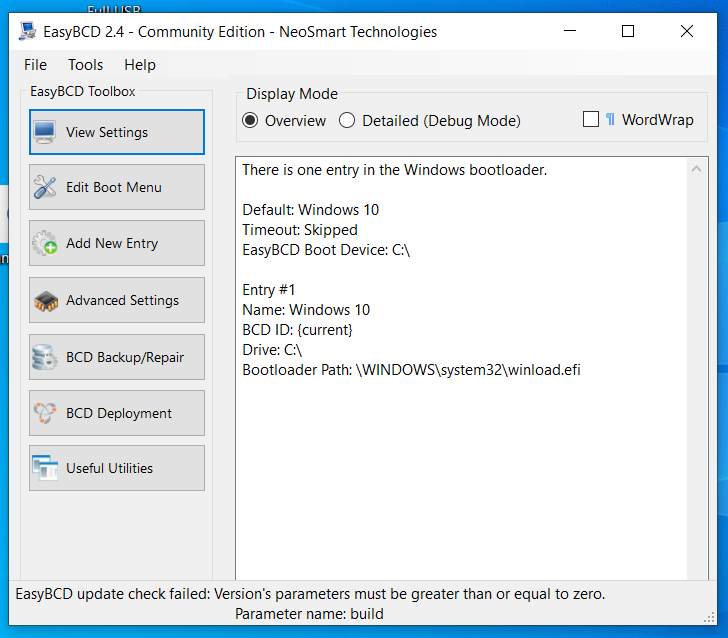Viewport: 728px width, 638px height.
Task: Click the update check failed status message
Action: (x=310, y=594)
